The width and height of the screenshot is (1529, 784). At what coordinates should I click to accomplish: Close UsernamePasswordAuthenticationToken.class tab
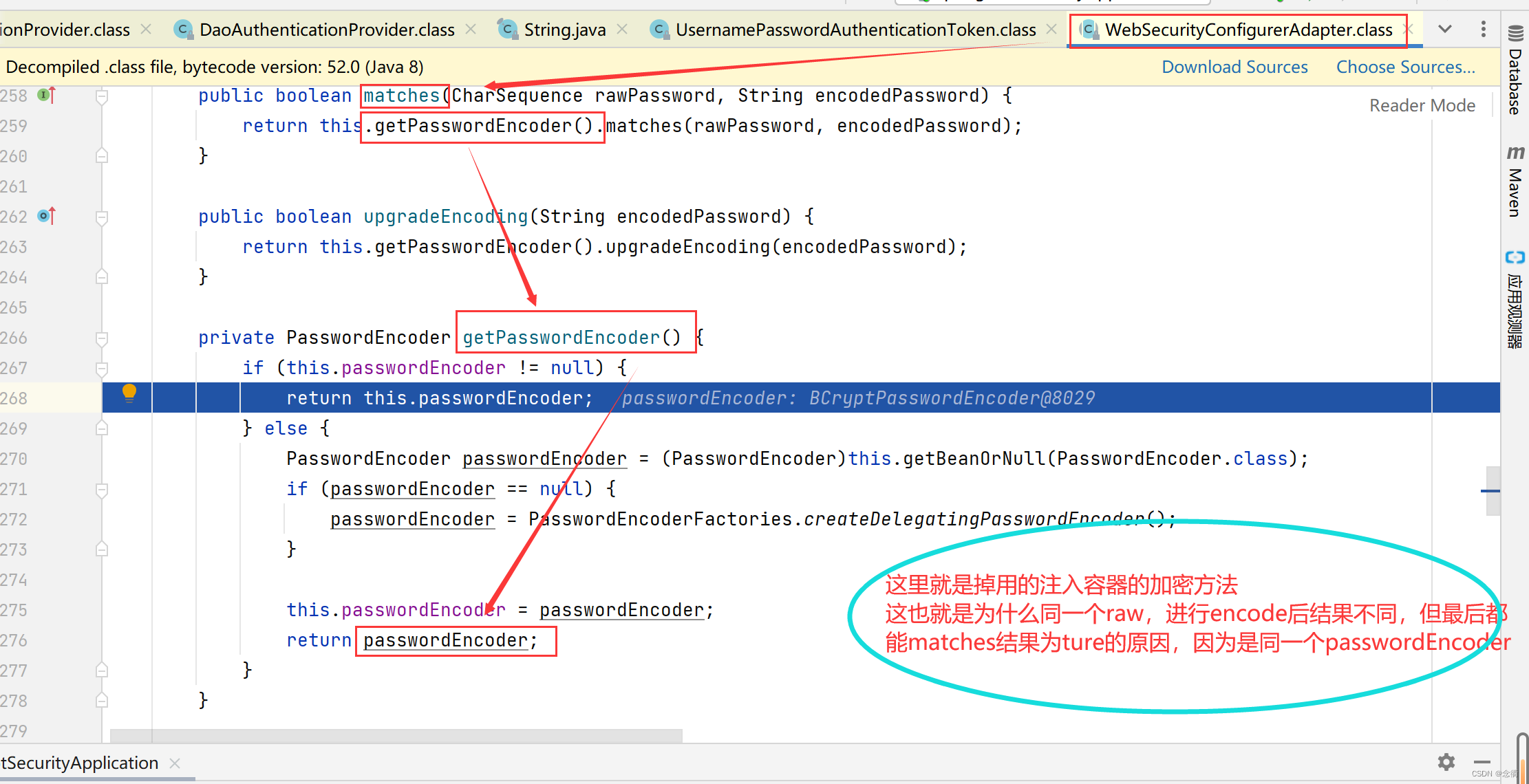coord(1051,29)
